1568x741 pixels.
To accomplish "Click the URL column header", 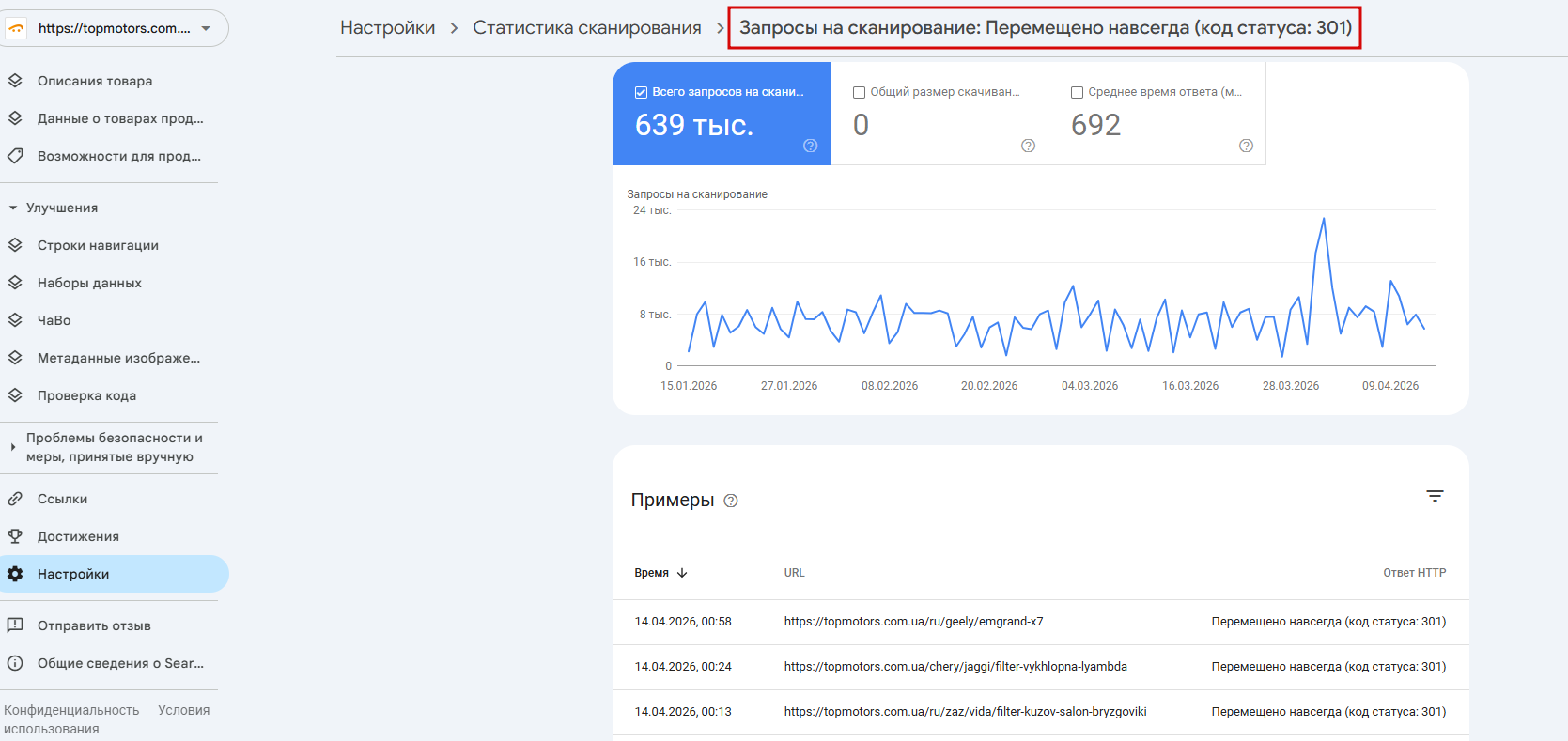I will pyautogui.click(x=795, y=573).
